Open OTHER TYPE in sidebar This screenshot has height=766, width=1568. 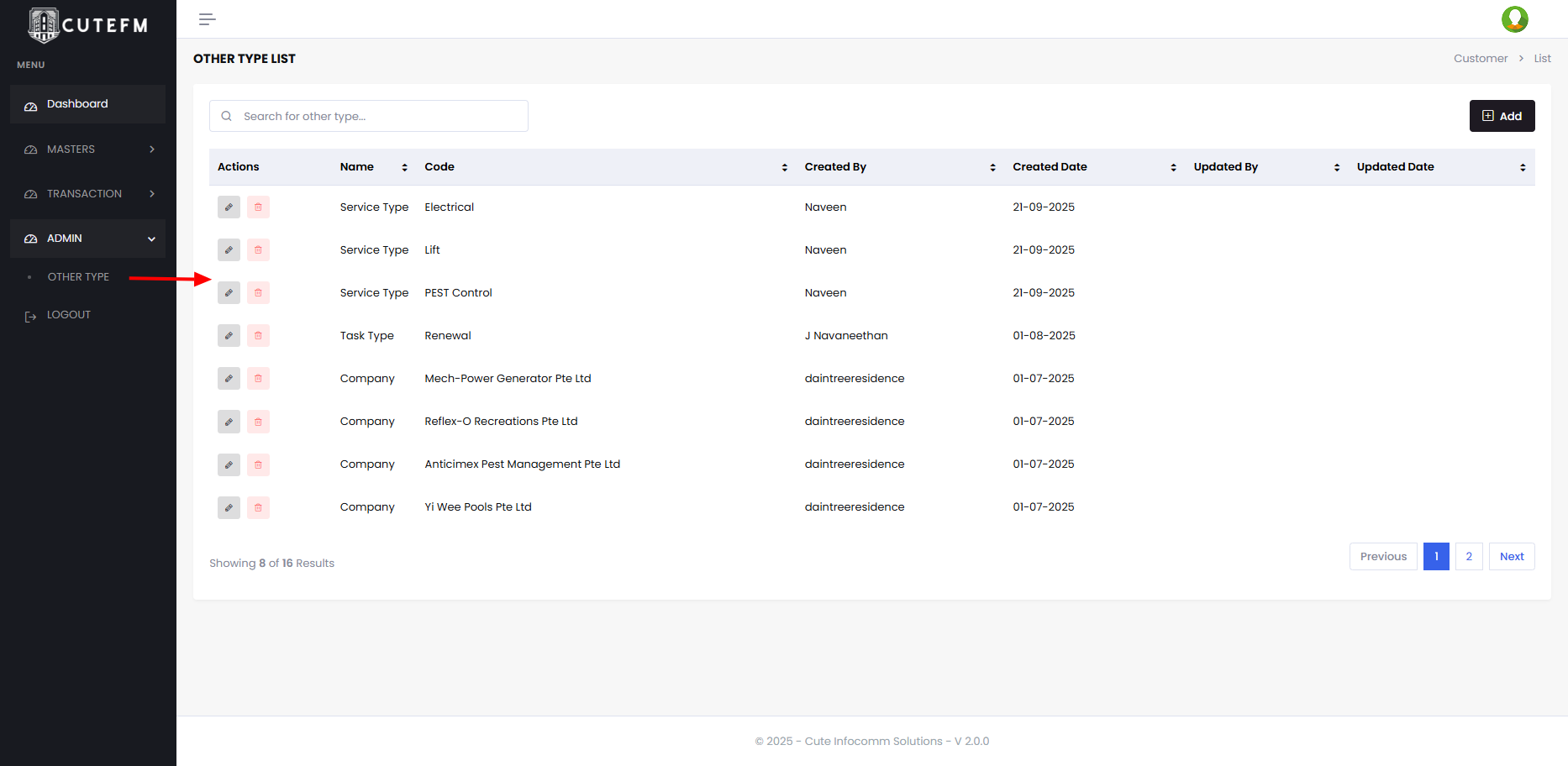78,277
